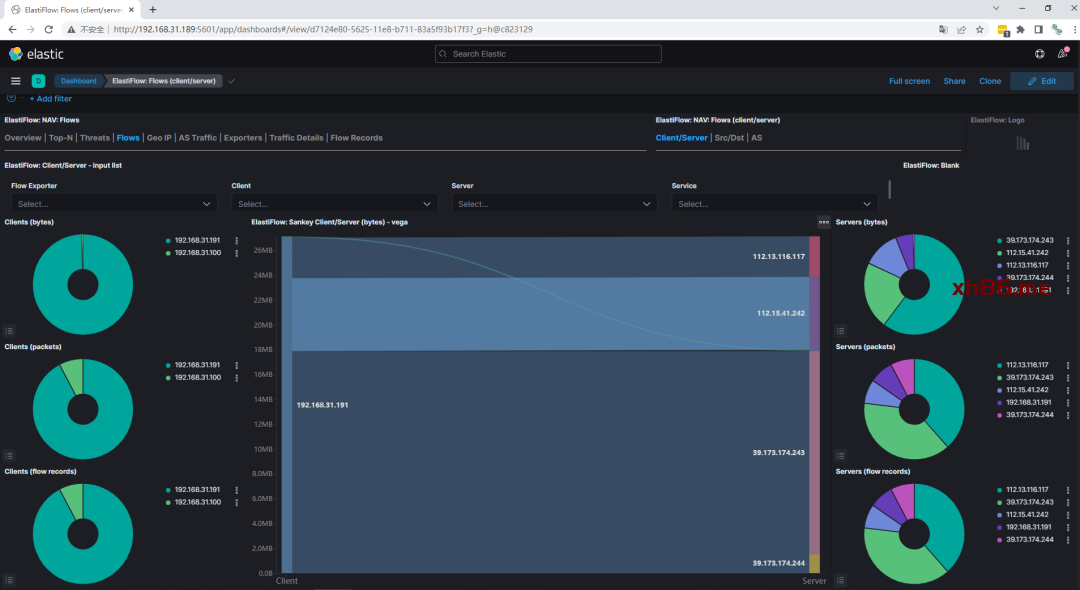Image resolution: width=1080 pixels, height=590 pixels.
Task: Switch to the Geo IP navigation tab
Action: 159,138
